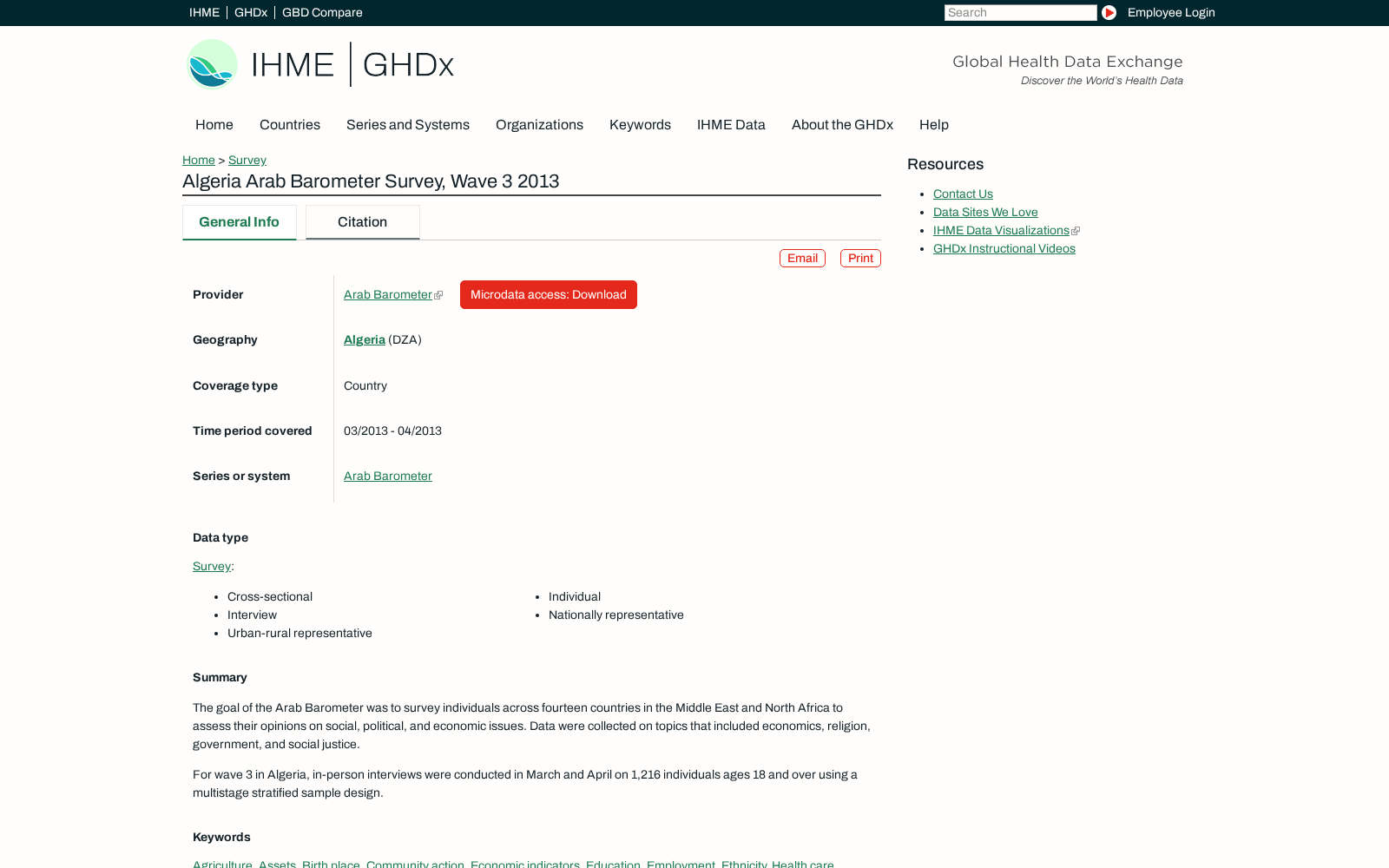Open IHME Data Visualizations link
This screenshot has width=1389, height=868.
pos(1001,230)
